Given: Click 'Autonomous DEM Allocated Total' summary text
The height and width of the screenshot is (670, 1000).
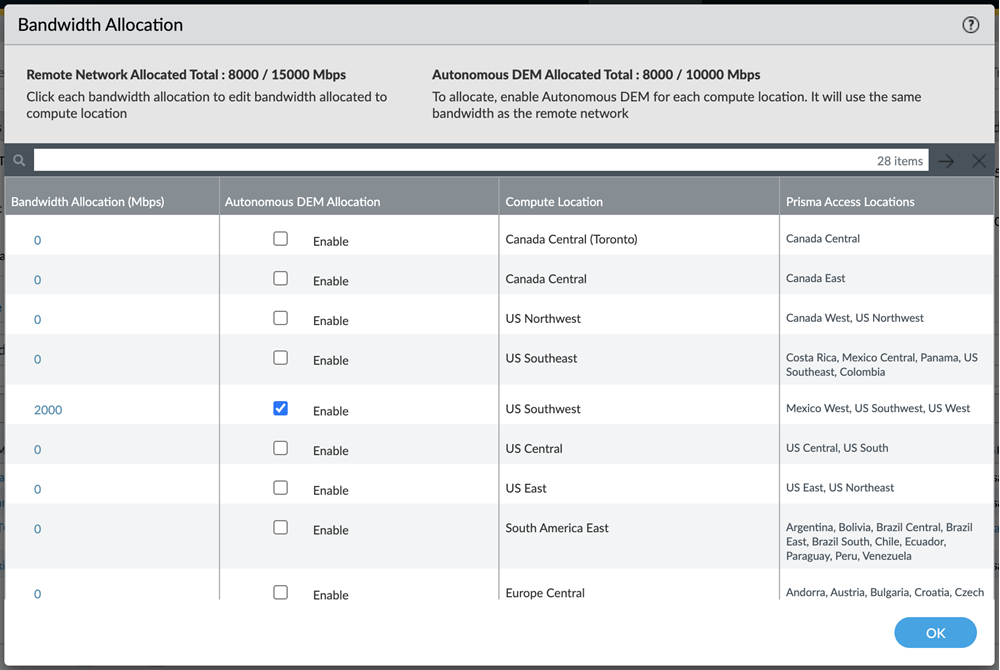Looking at the screenshot, I should click(x=596, y=75).
